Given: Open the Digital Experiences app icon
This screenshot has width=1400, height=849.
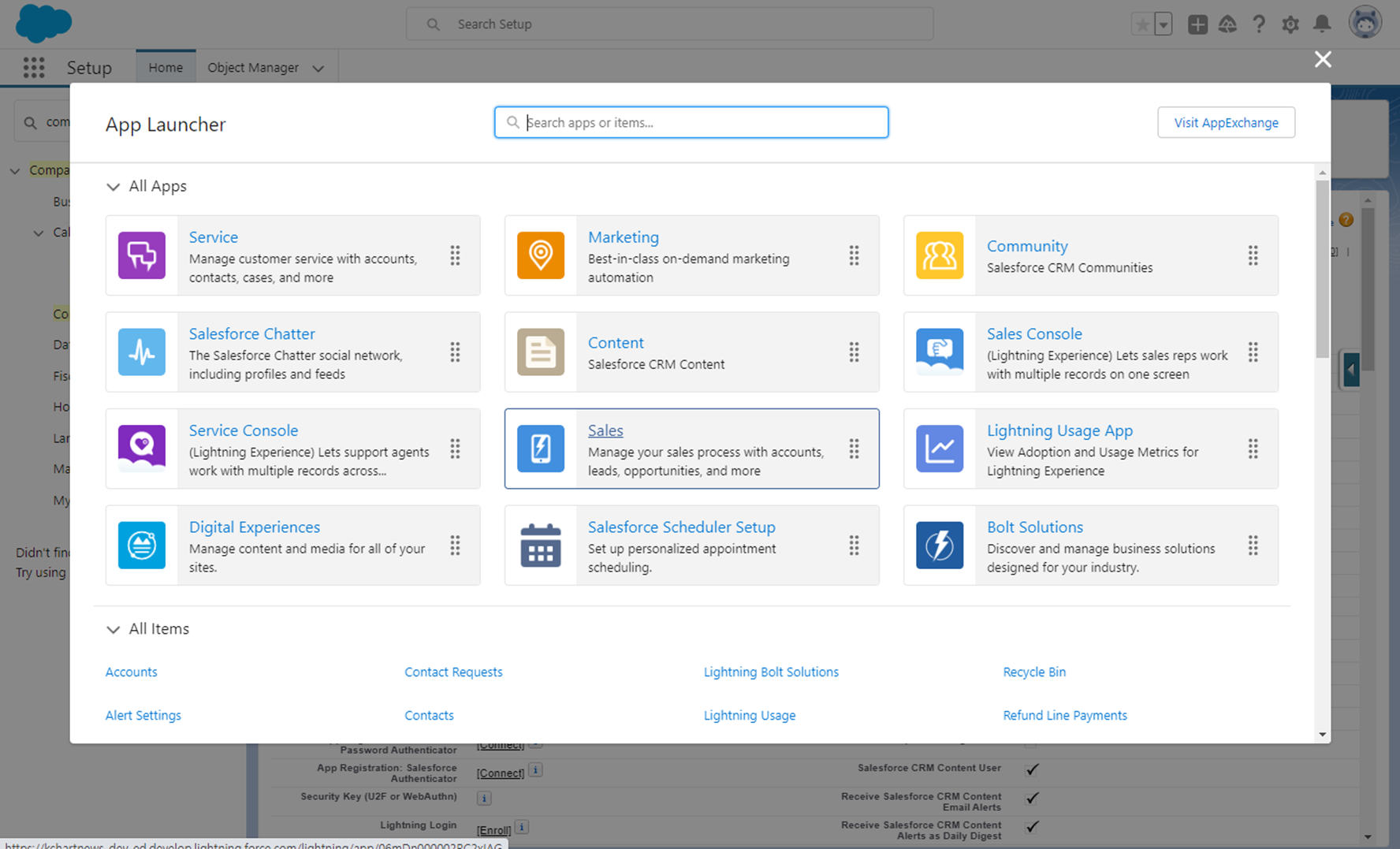Looking at the screenshot, I should (142, 545).
